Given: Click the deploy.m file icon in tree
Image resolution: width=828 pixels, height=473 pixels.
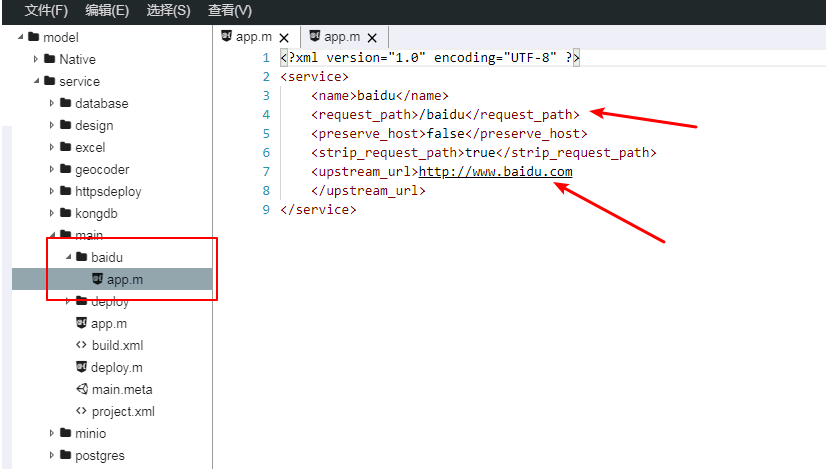Looking at the screenshot, I should point(82,367).
